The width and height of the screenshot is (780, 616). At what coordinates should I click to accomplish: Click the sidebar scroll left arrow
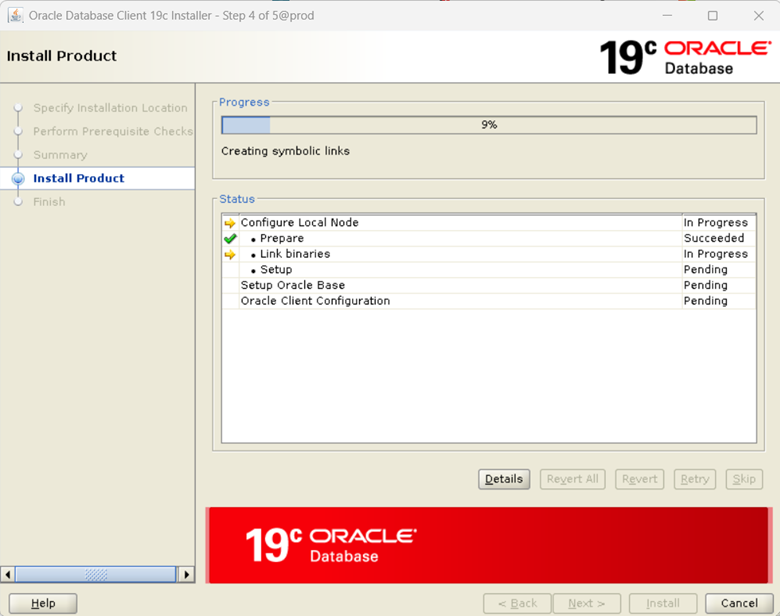click(7, 574)
